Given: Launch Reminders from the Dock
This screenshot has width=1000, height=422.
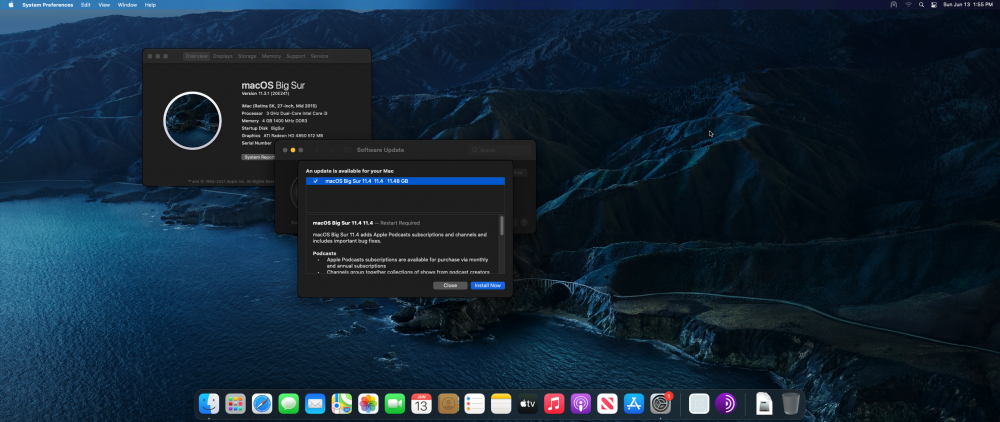Looking at the screenshot, I should point(474,404).
